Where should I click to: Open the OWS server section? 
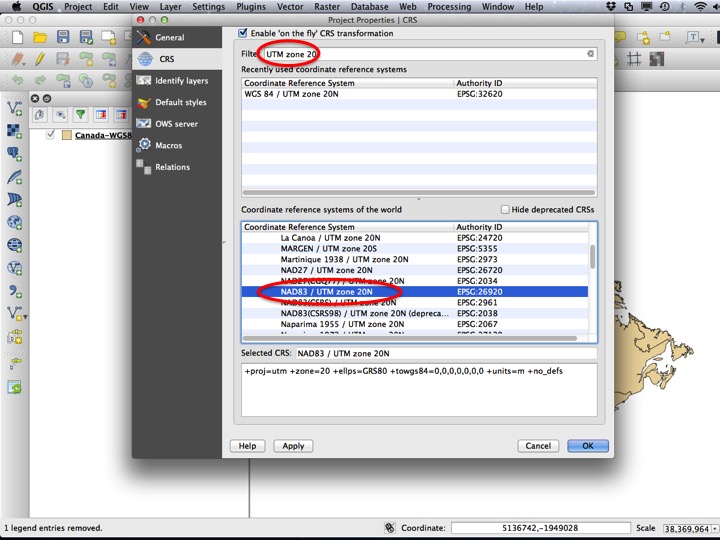tap(177, 124)
